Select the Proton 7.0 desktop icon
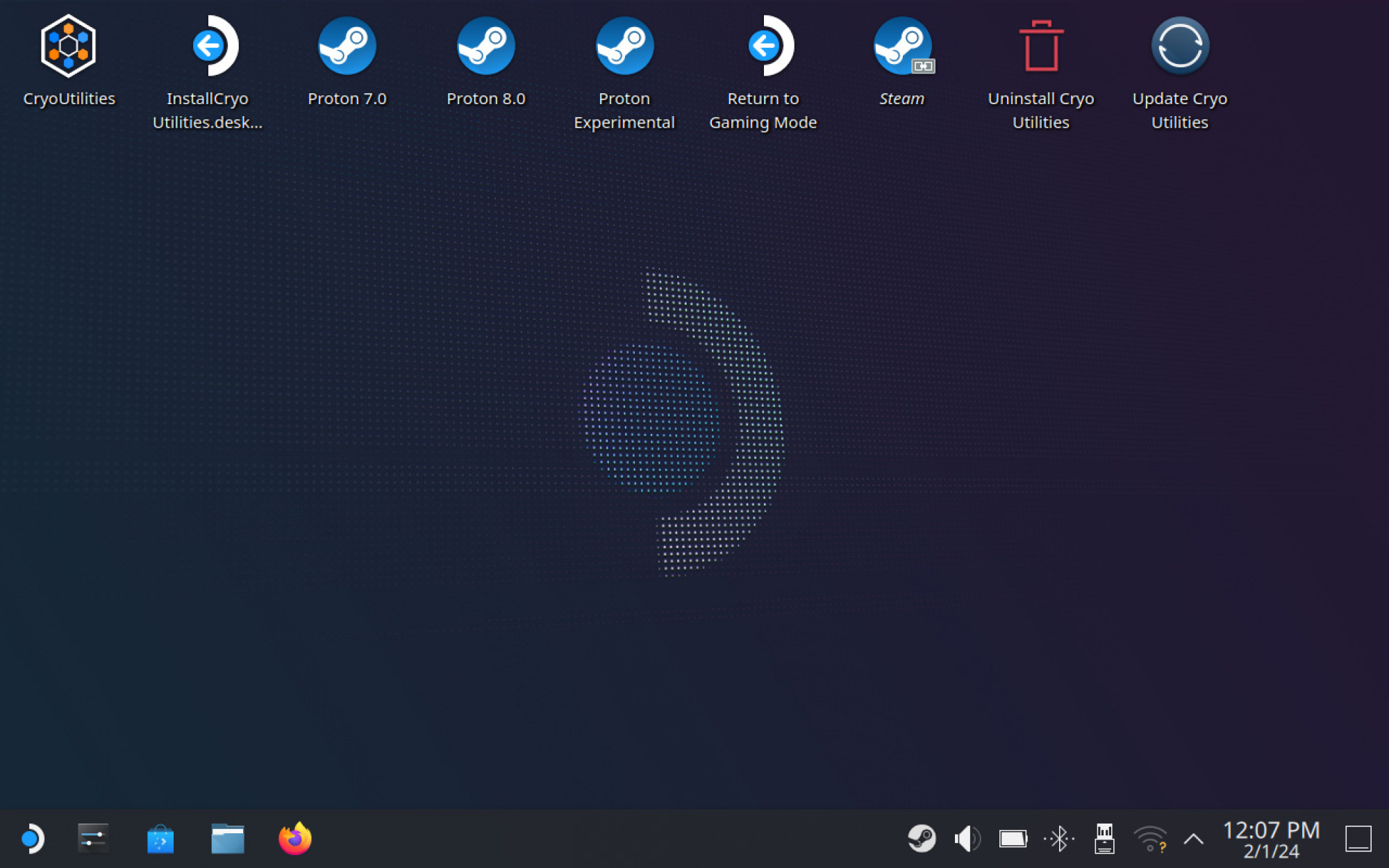Viewport: 1389px width, 868px height. 347,46
